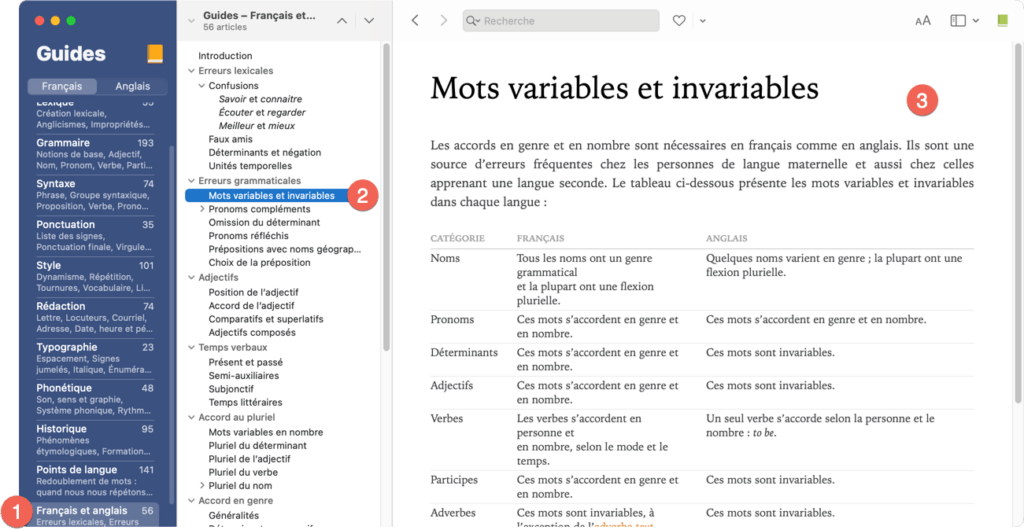
Task: Collapse the Adjectifs section
Action: [x=191, y=277]
